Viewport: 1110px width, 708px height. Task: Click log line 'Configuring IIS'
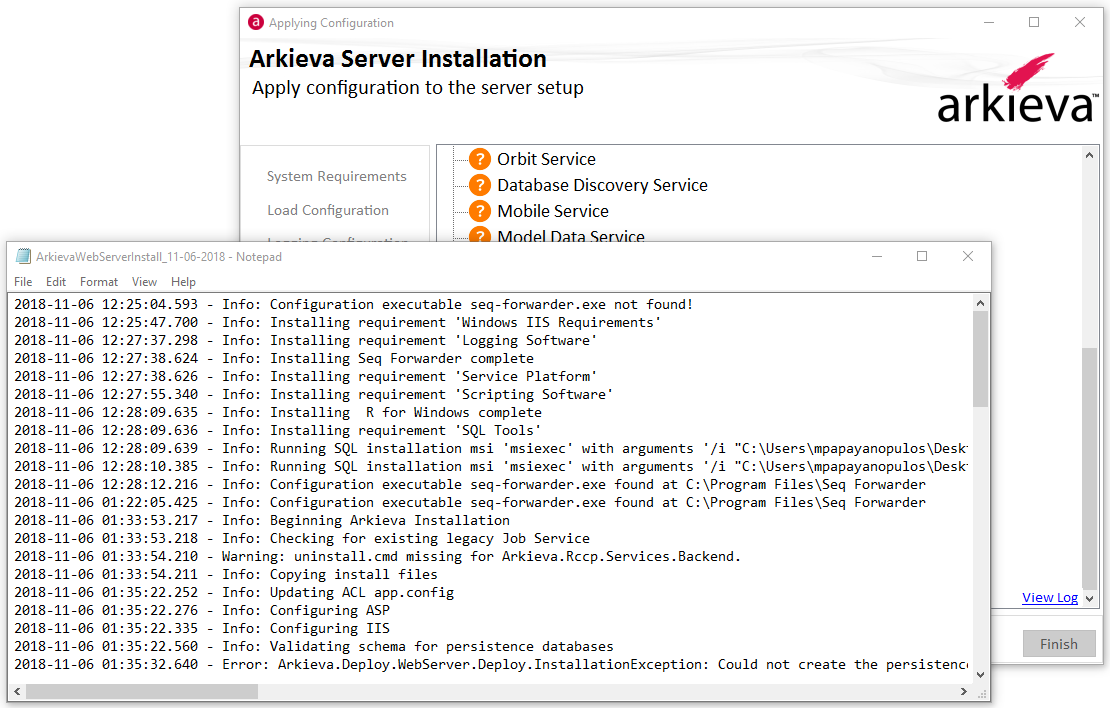tap(202, 629)
